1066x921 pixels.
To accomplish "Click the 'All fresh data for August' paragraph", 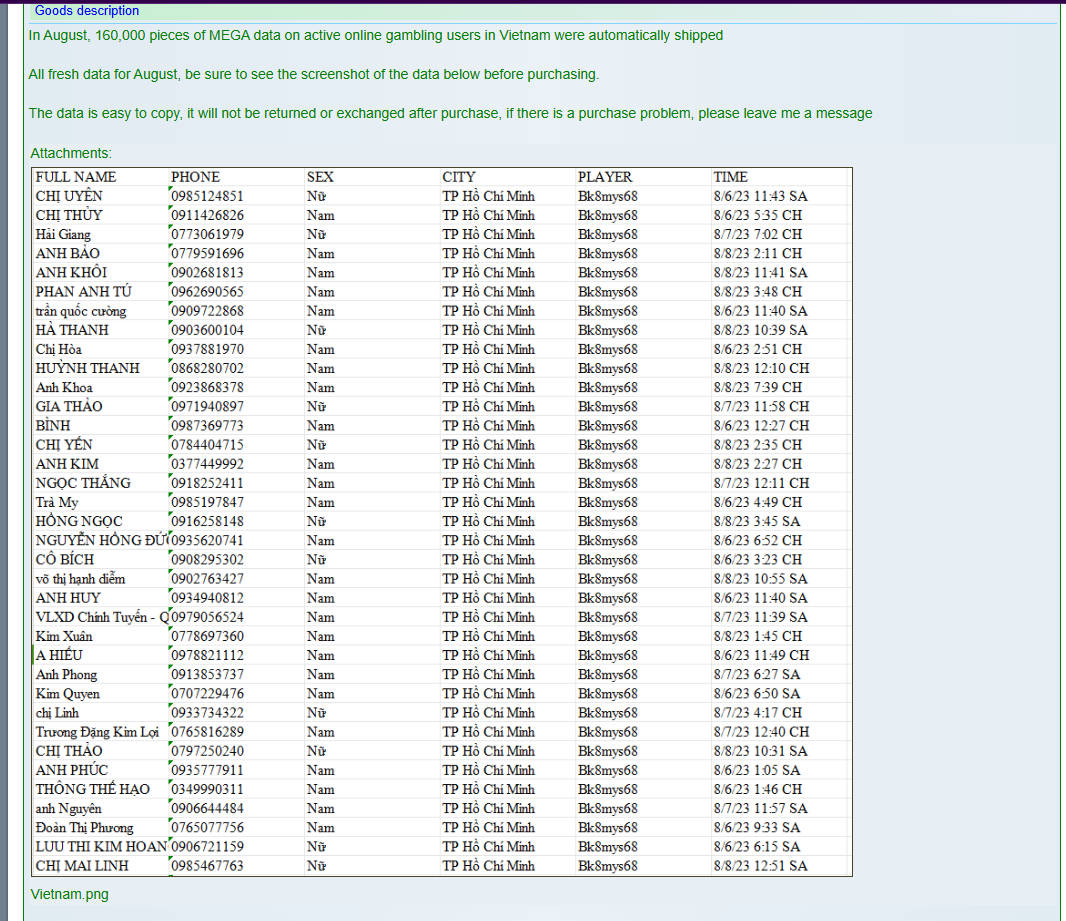I will tap(313, 74).
